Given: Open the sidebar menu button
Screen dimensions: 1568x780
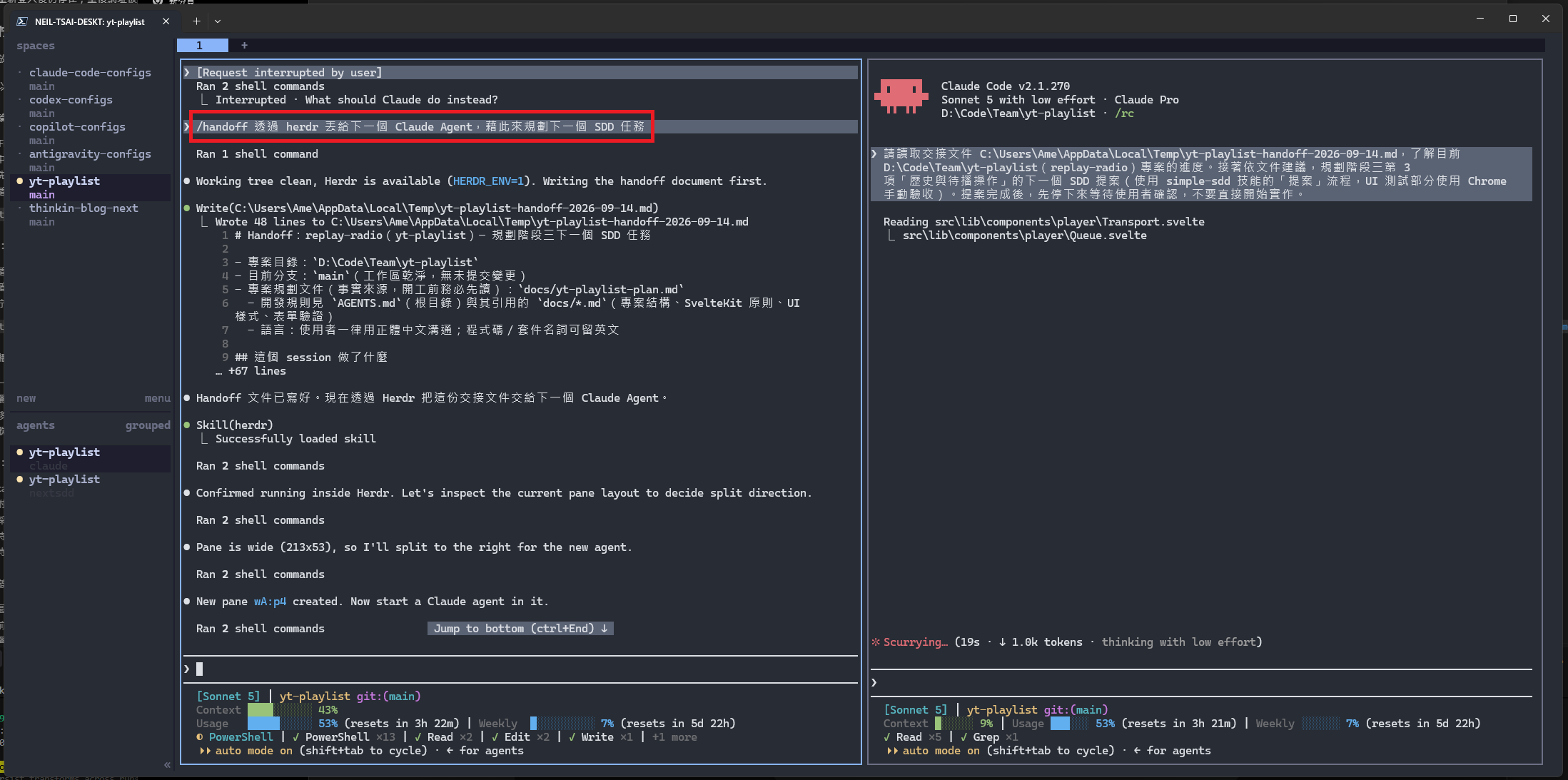Looking at the screenshot, I should [x=157, y=398].
